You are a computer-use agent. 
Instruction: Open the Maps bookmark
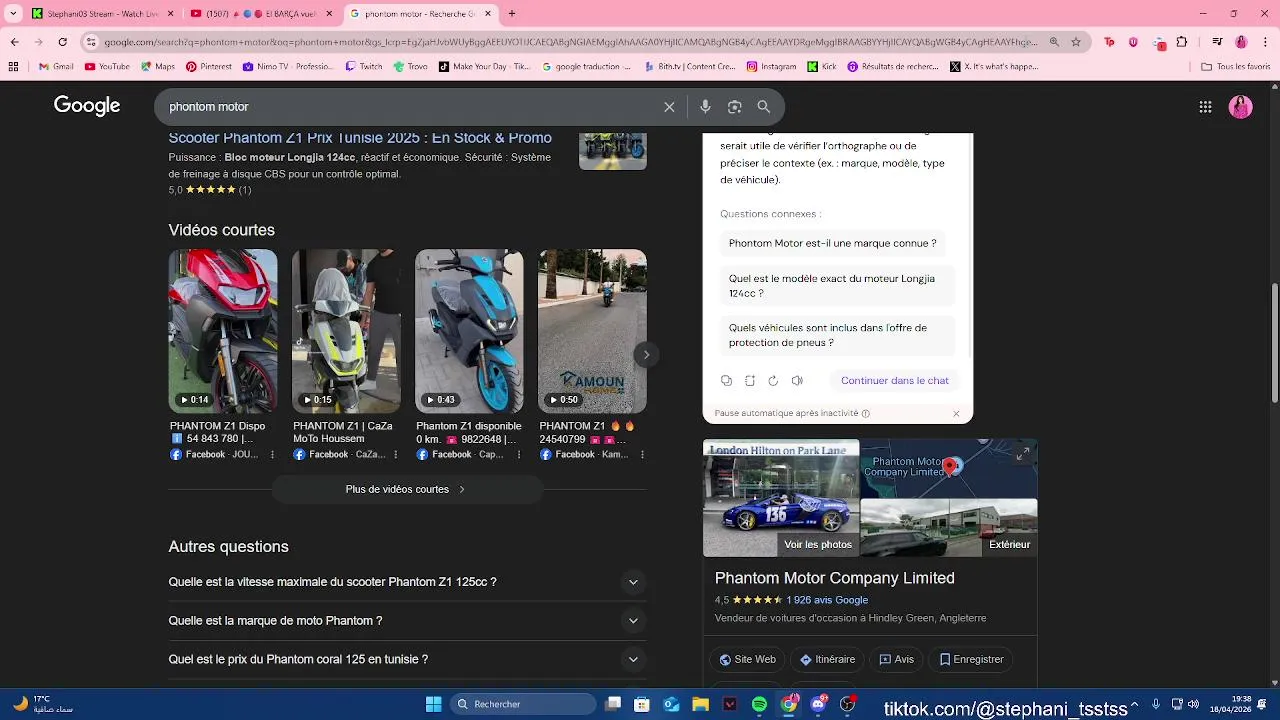pos(158,67)
